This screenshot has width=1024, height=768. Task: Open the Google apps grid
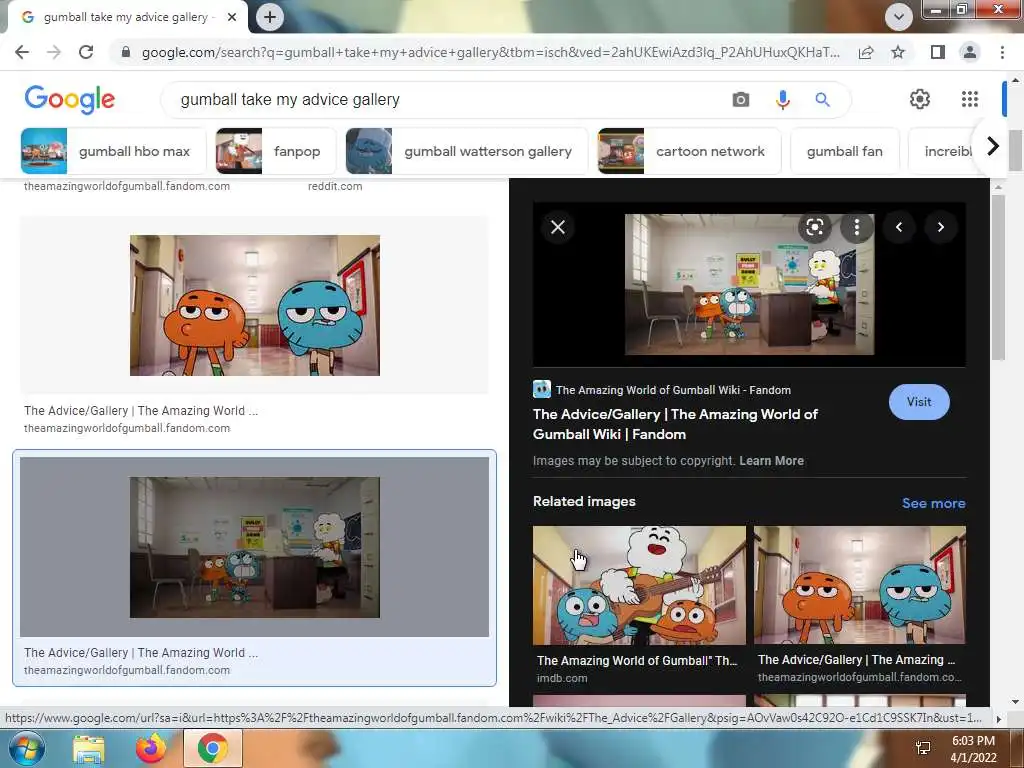click(970, 99)
